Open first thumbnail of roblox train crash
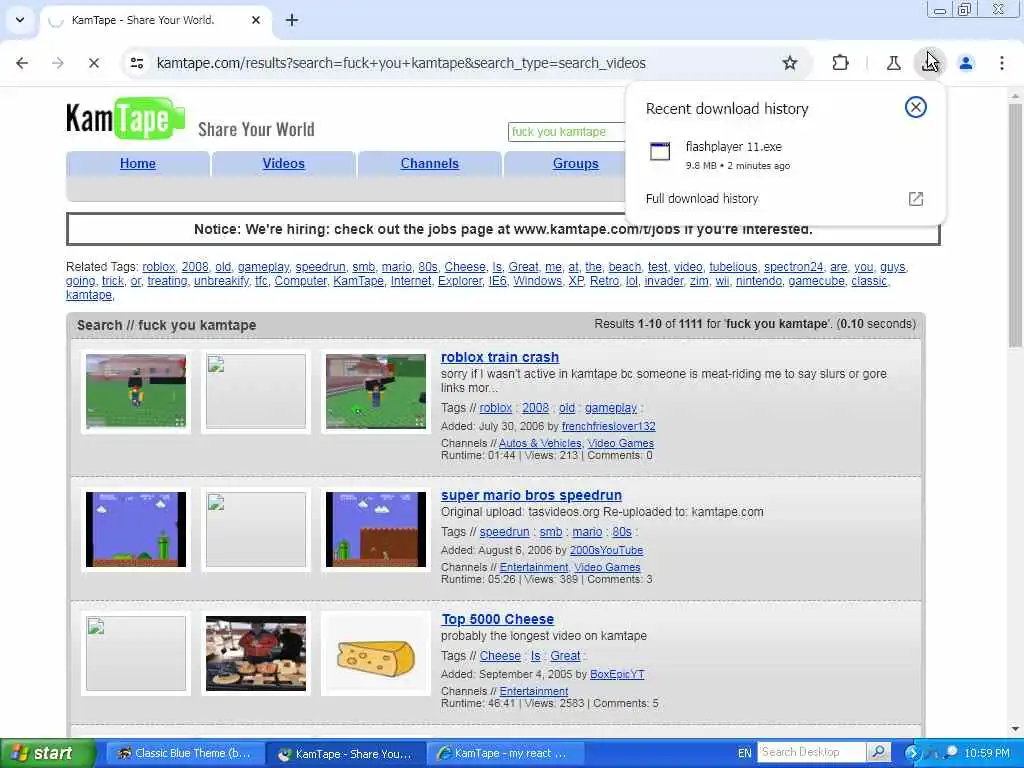Screen dimensions: 1024x768 point(136,391)
